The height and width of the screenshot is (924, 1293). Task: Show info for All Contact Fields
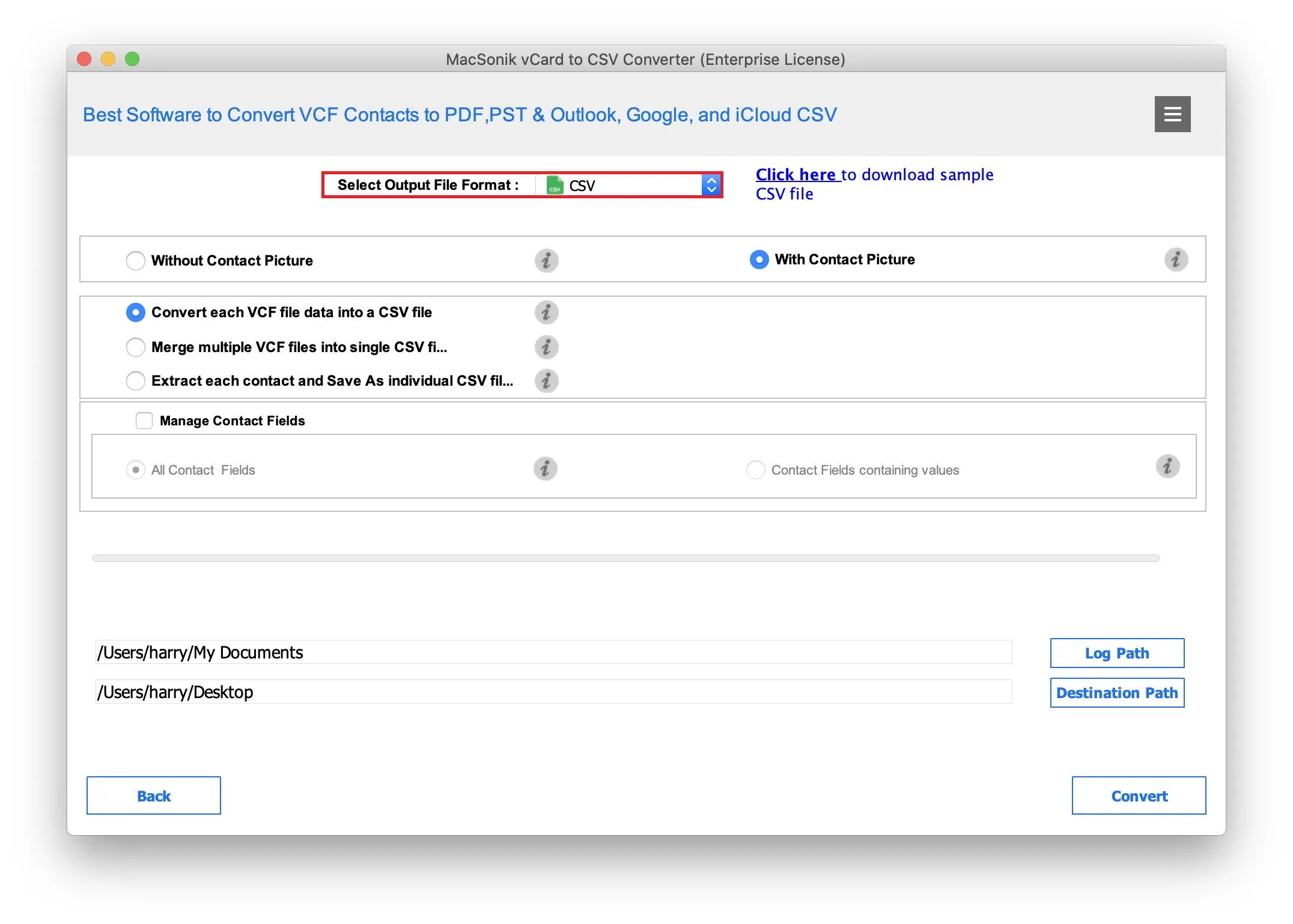[x=545, y=469]
